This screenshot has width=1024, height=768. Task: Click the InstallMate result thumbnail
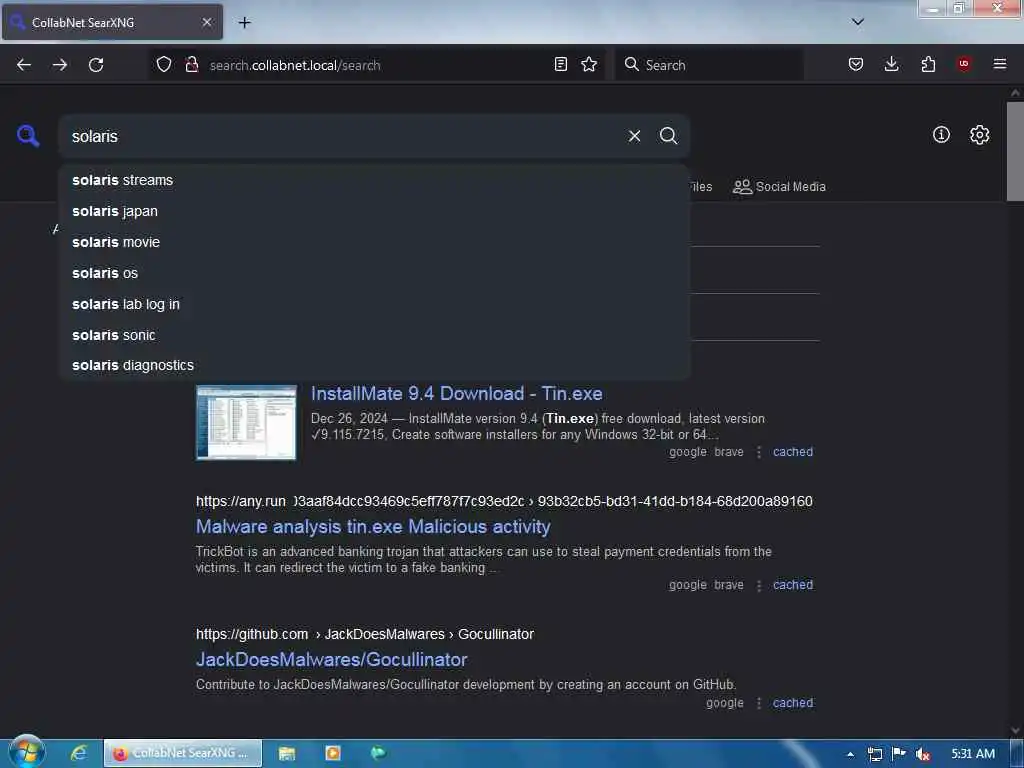click(x=246, y=423)
